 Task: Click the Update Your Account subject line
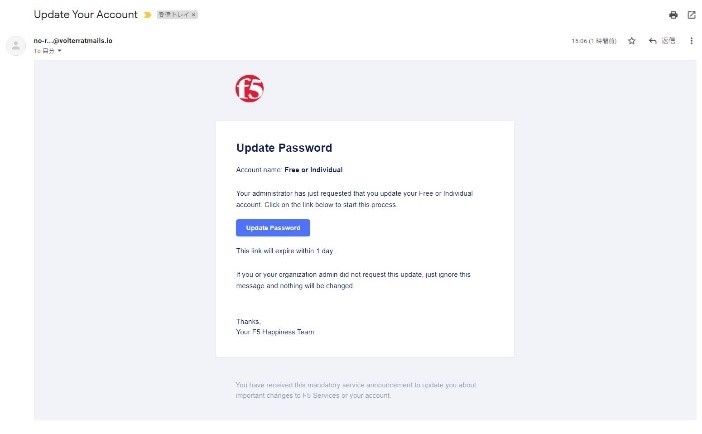pos(86,14)
